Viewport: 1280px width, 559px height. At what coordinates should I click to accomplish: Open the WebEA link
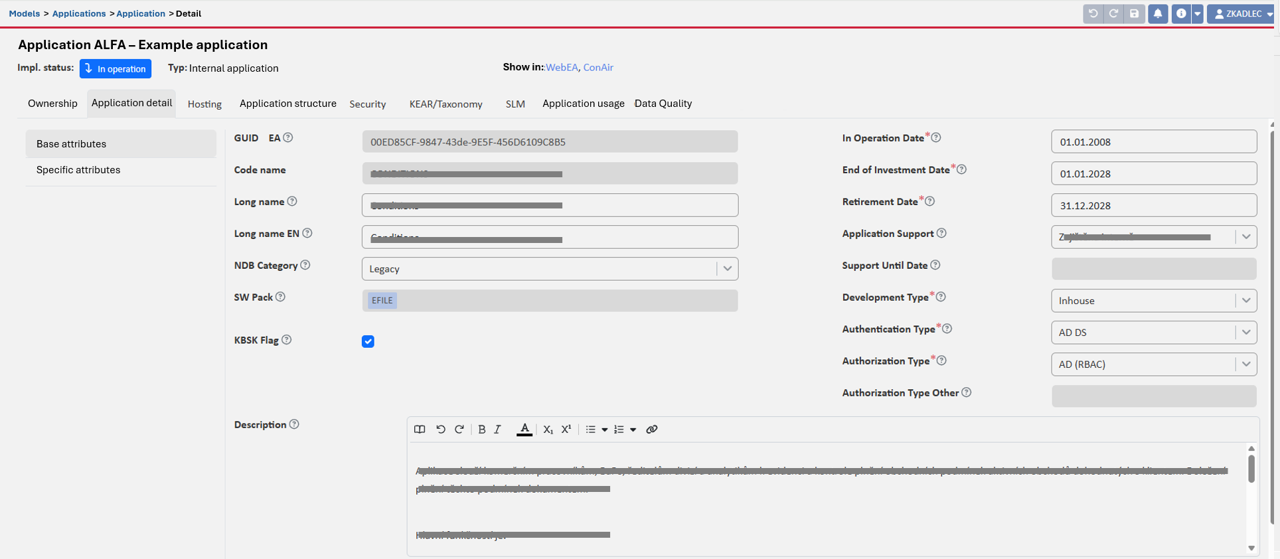click(561, 68)
